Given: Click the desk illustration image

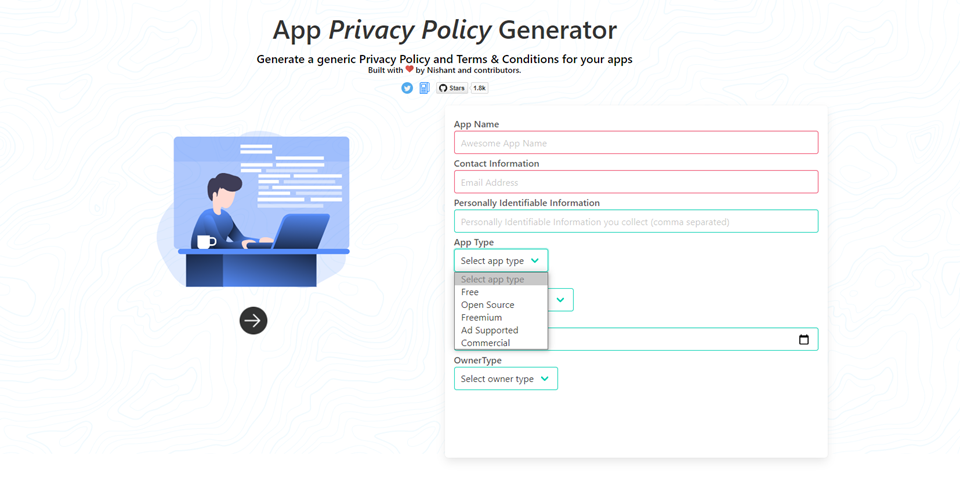Looking at the screenshot, I should (x=254, y=208).
